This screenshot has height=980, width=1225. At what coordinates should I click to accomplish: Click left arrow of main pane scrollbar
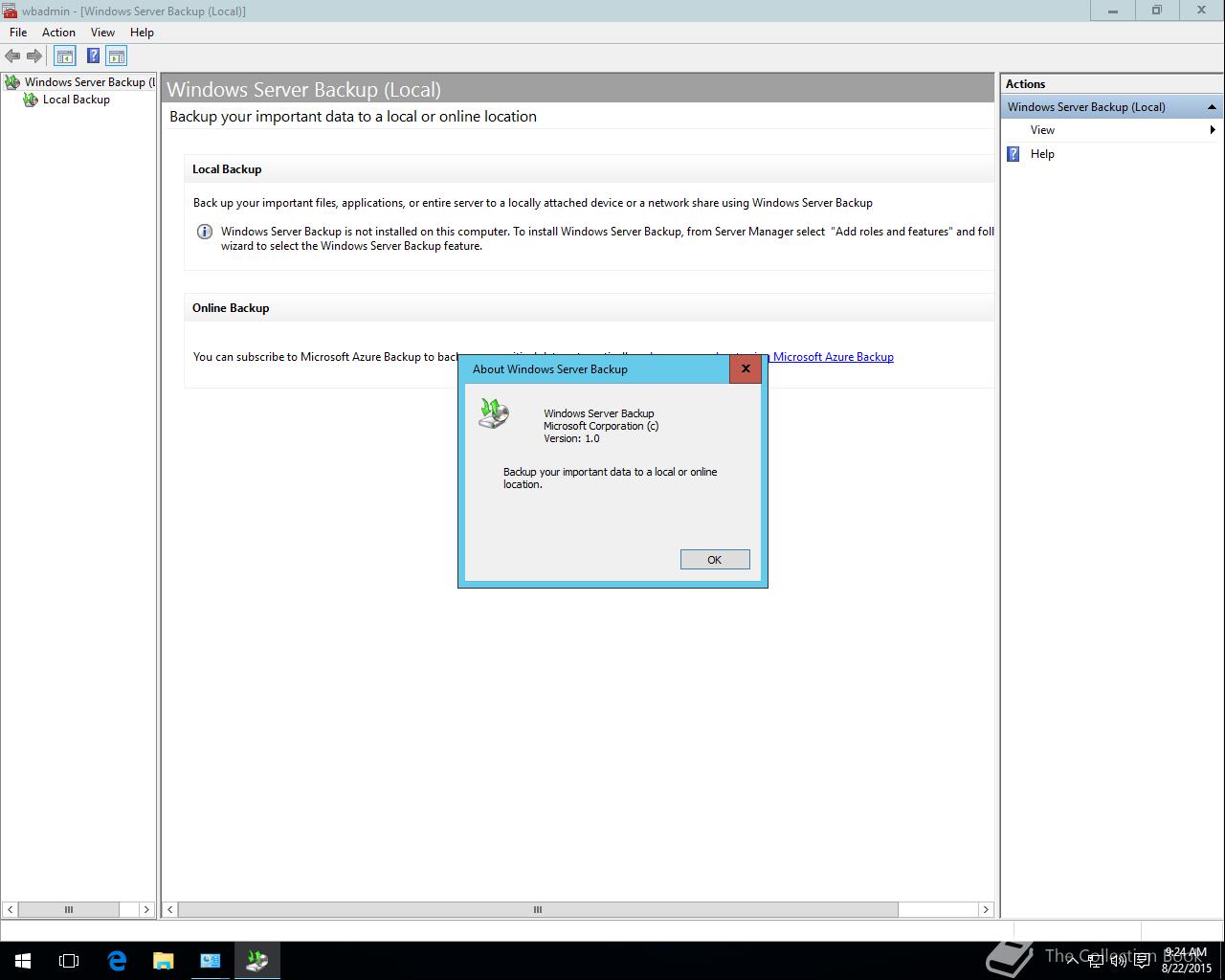[x=170, y=909]
